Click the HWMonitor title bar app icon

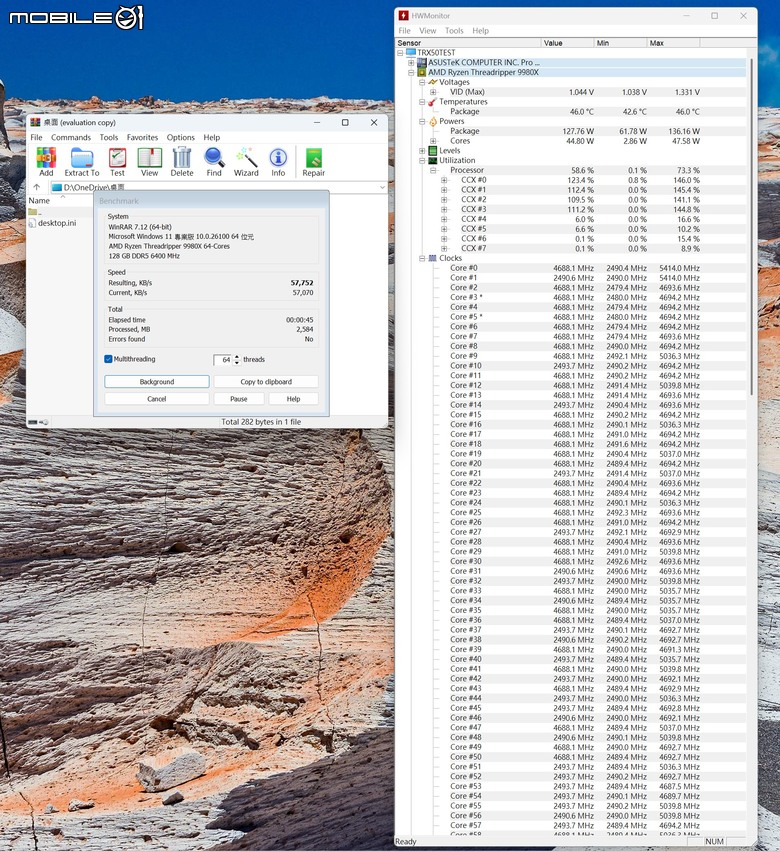click(x=403, y=15)
